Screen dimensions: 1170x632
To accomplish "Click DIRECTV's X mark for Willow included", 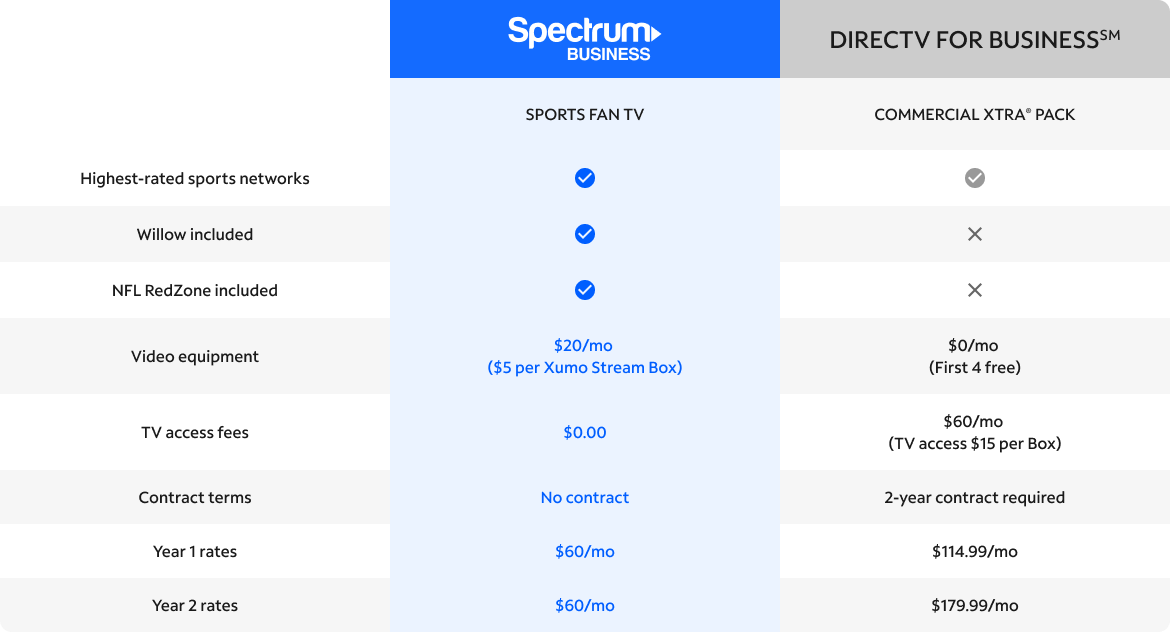I will (x=975, y=234).
